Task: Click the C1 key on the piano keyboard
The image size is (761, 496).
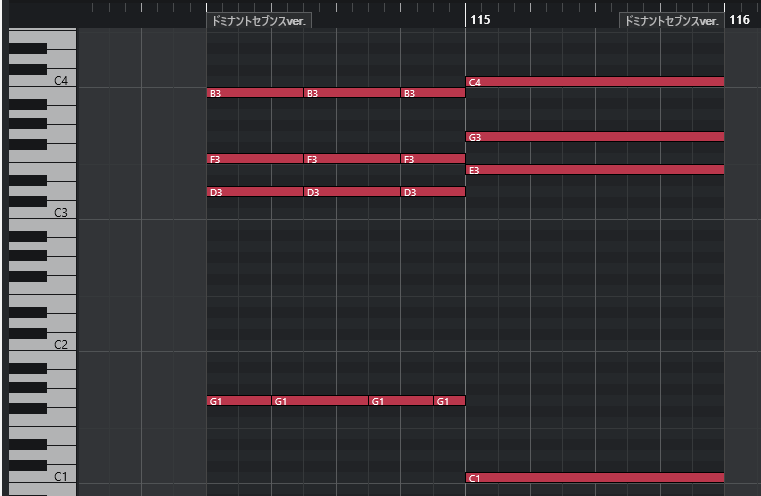Action: pos(62,477)
